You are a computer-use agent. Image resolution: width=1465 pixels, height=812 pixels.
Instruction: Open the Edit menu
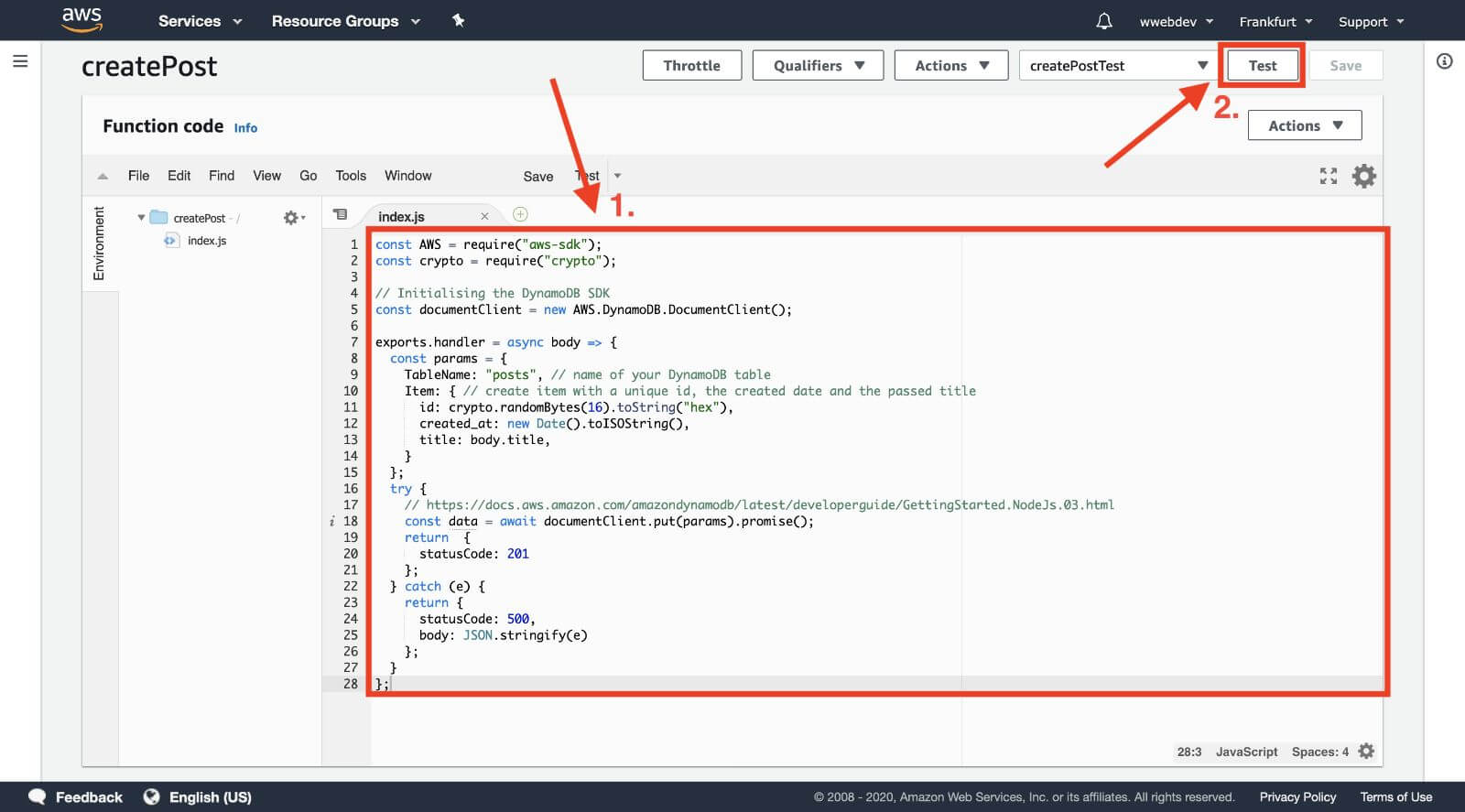pyautogui.click(x=179, y=176)
